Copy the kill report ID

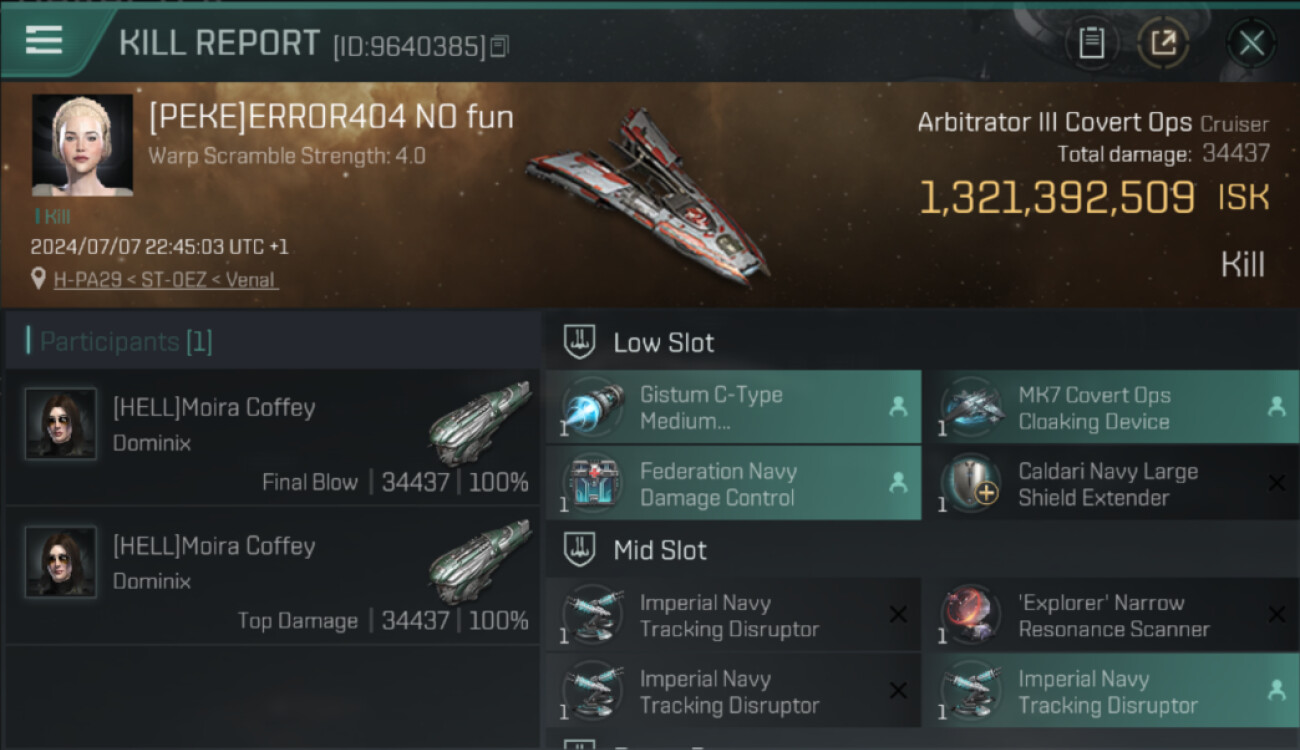[x=499, y=46]
